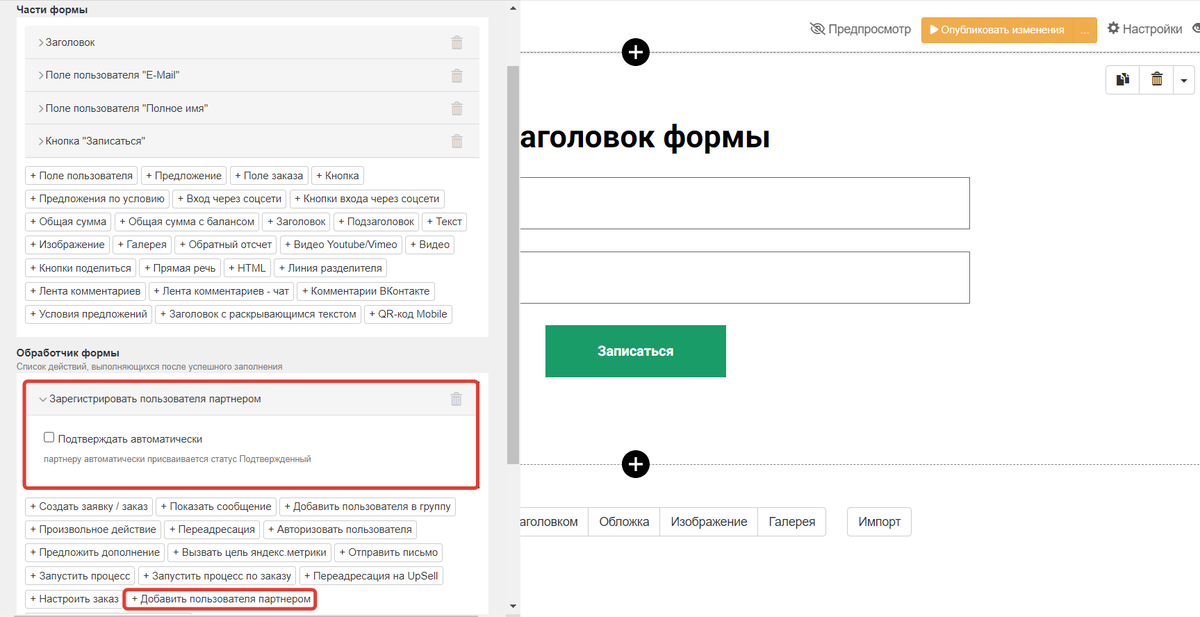Delete the "Записаться" button row
1200x617 pixels.
coord(457,141)
